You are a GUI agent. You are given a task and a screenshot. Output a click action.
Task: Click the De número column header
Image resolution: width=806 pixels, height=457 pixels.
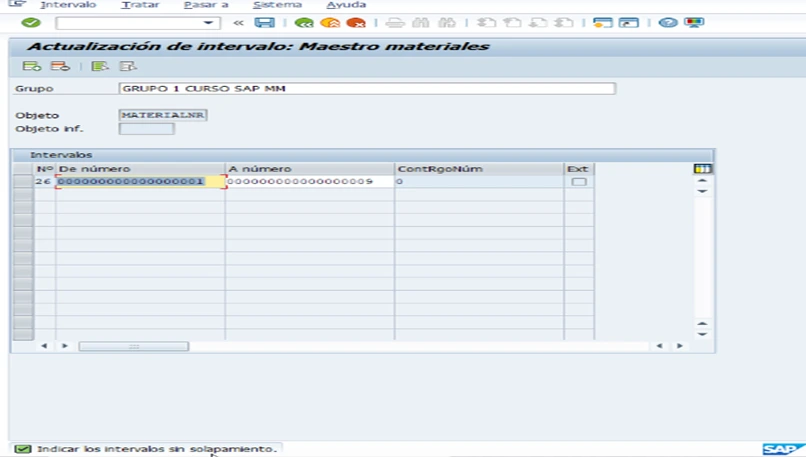(140, 169)
